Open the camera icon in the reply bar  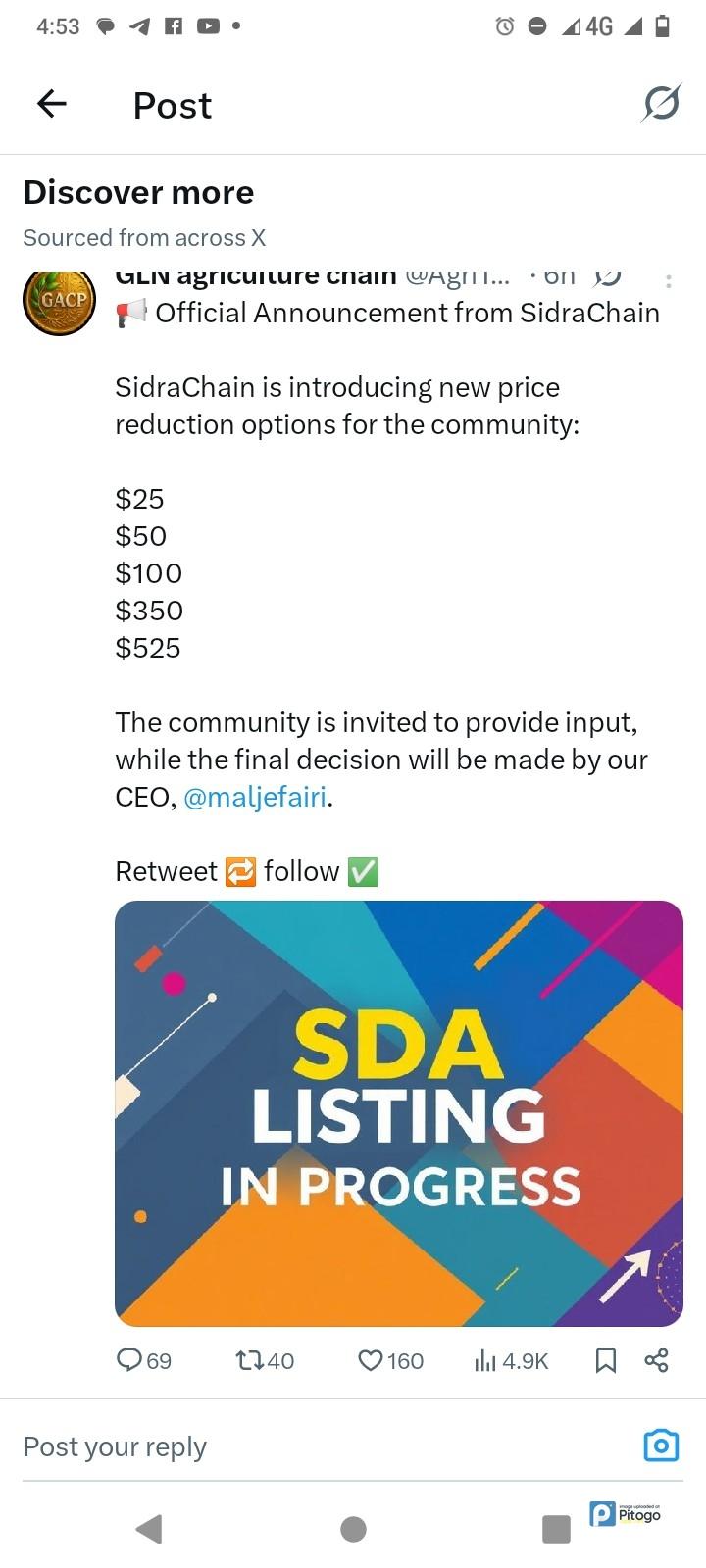661,1445
